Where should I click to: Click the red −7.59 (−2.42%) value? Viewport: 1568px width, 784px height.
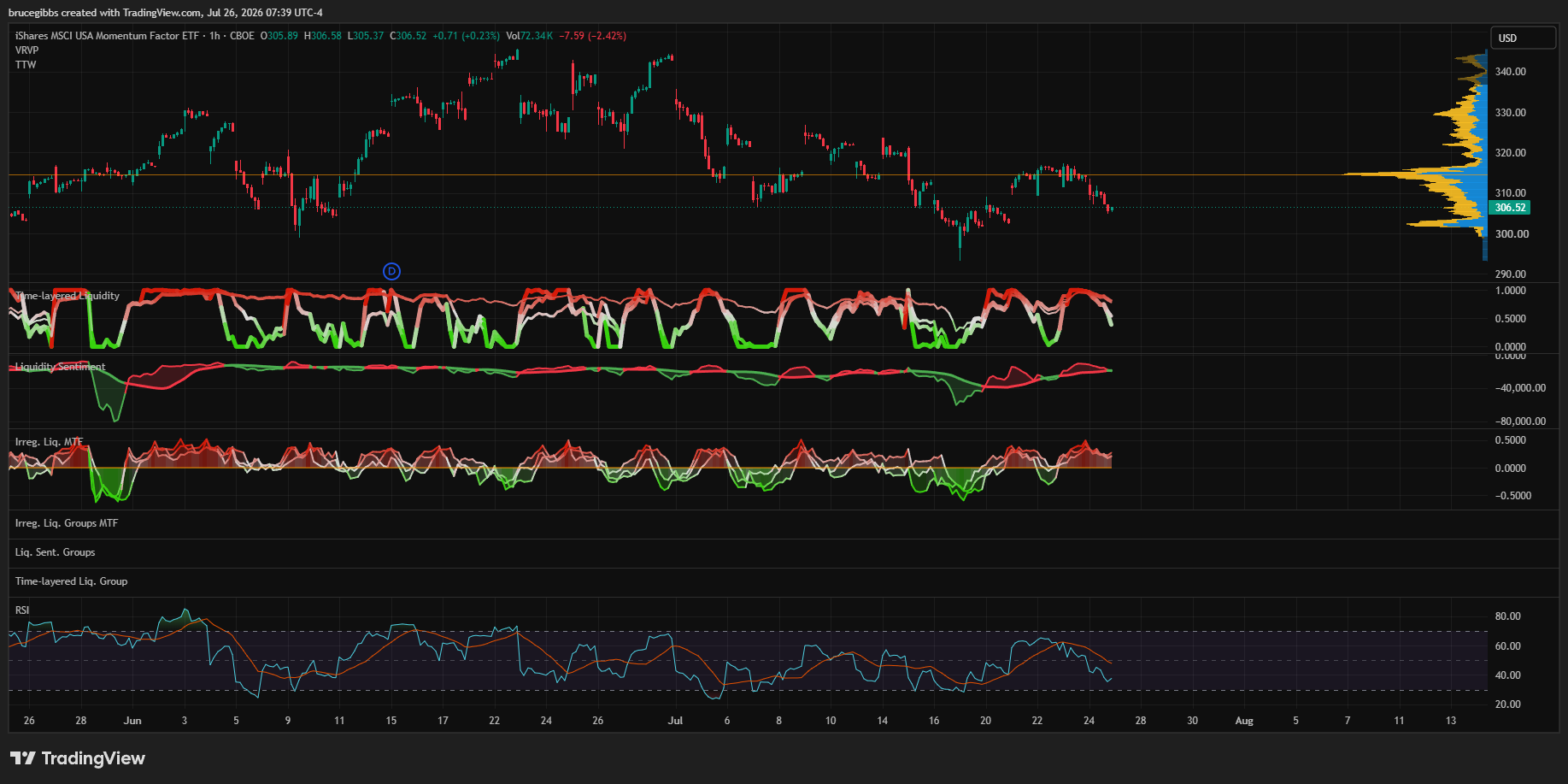[x=593, y=36]
